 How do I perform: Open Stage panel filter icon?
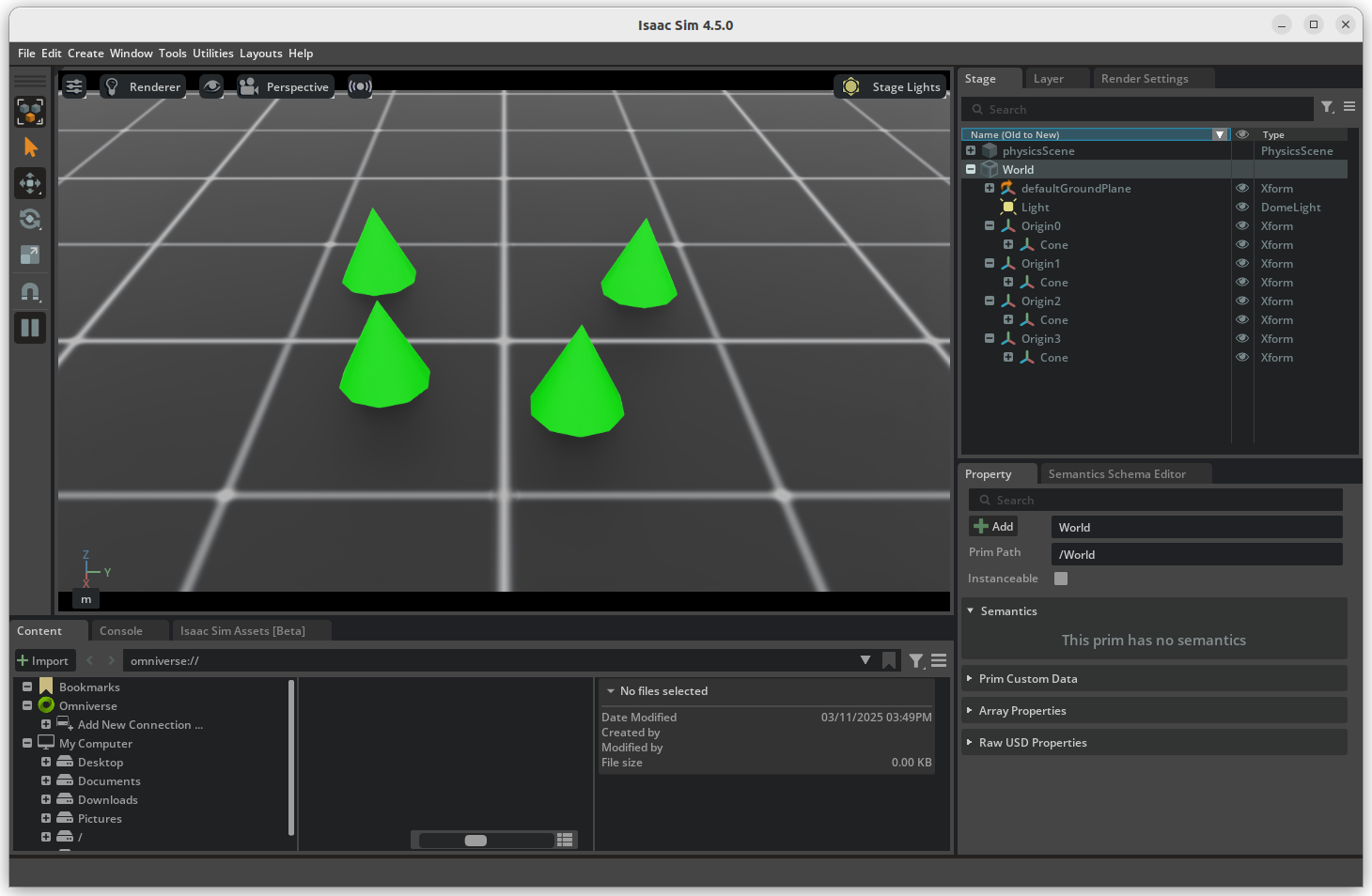pyautogui.click(x=1328, y=108)
